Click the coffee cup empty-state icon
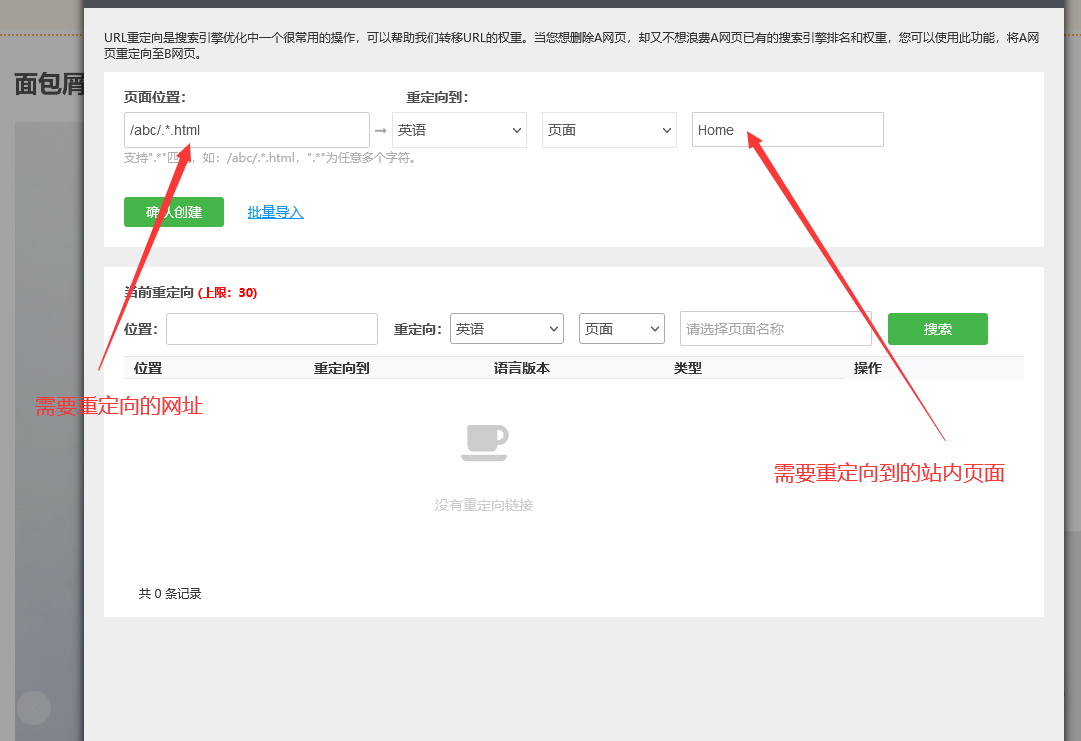1081x741 pixels. [x=484, y=442]
